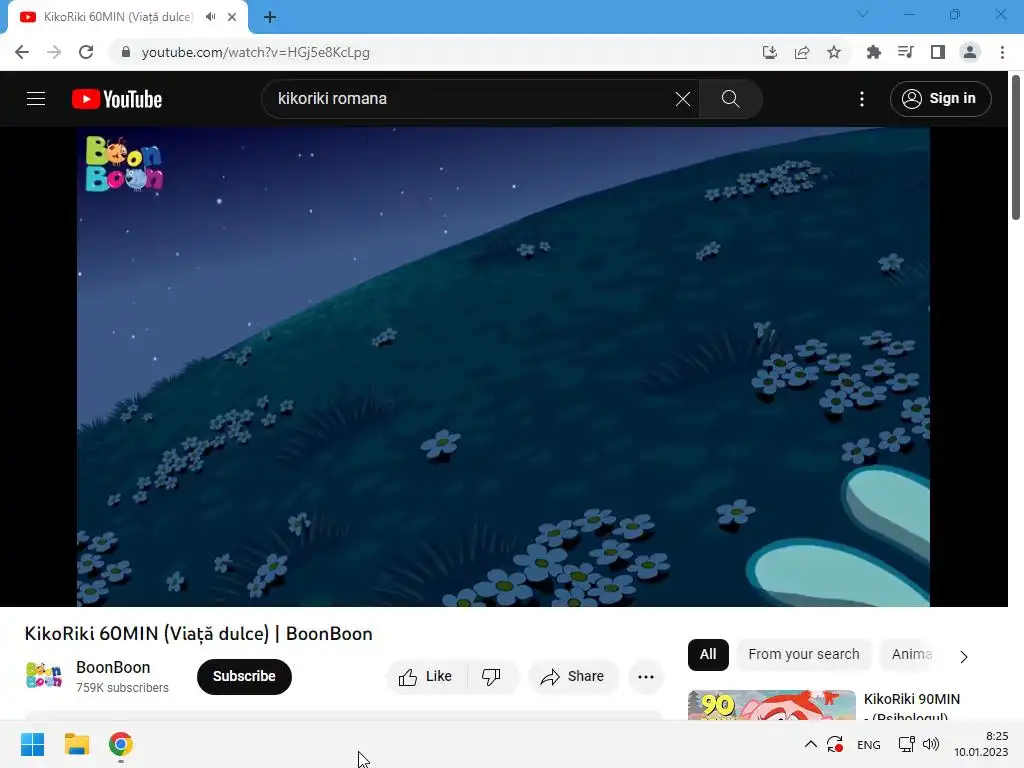Open the tab search chevron in the title bar
1024x768 pixels.
coord(863,14)
